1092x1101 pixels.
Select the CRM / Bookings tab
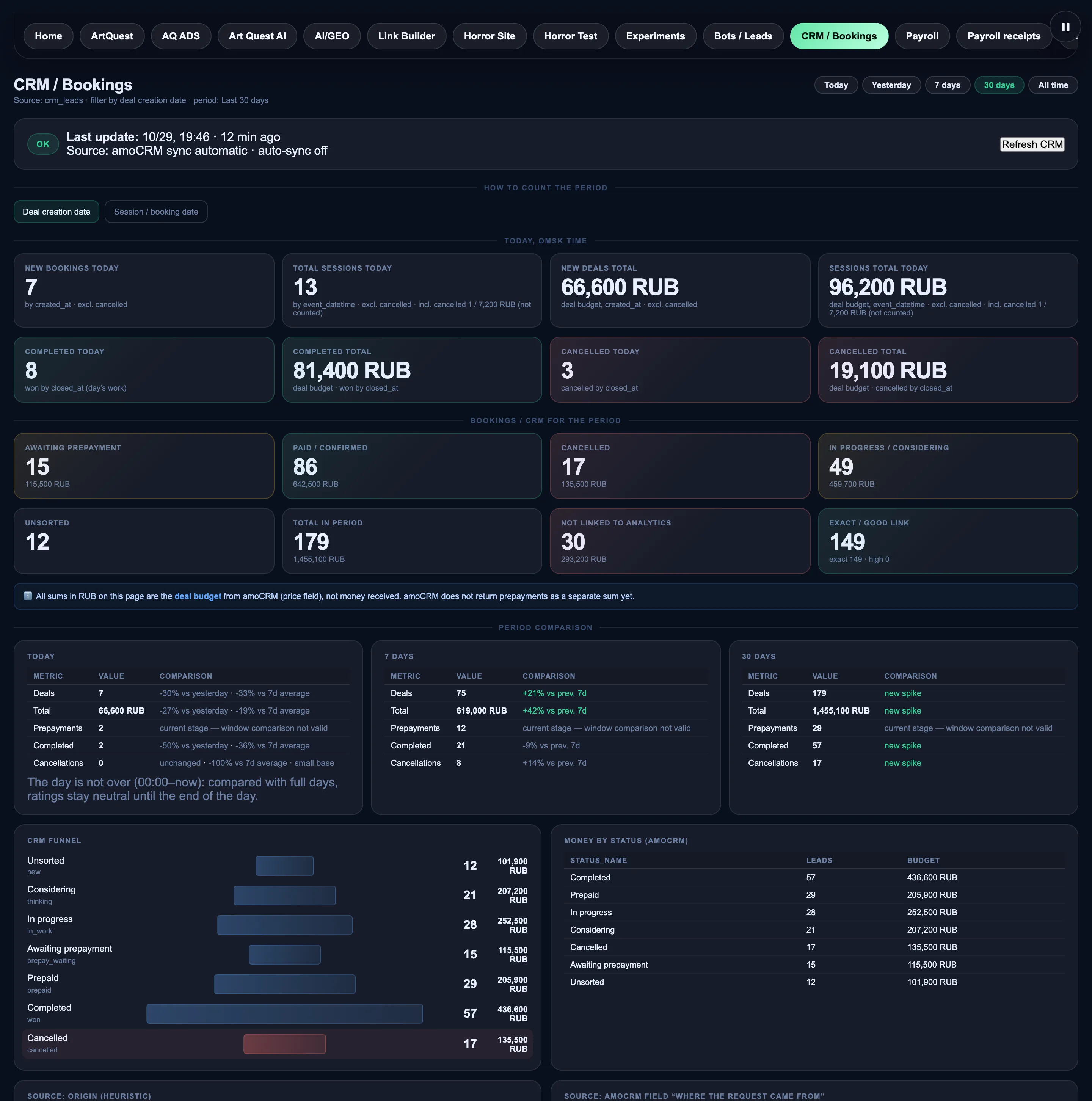point(839,36)
